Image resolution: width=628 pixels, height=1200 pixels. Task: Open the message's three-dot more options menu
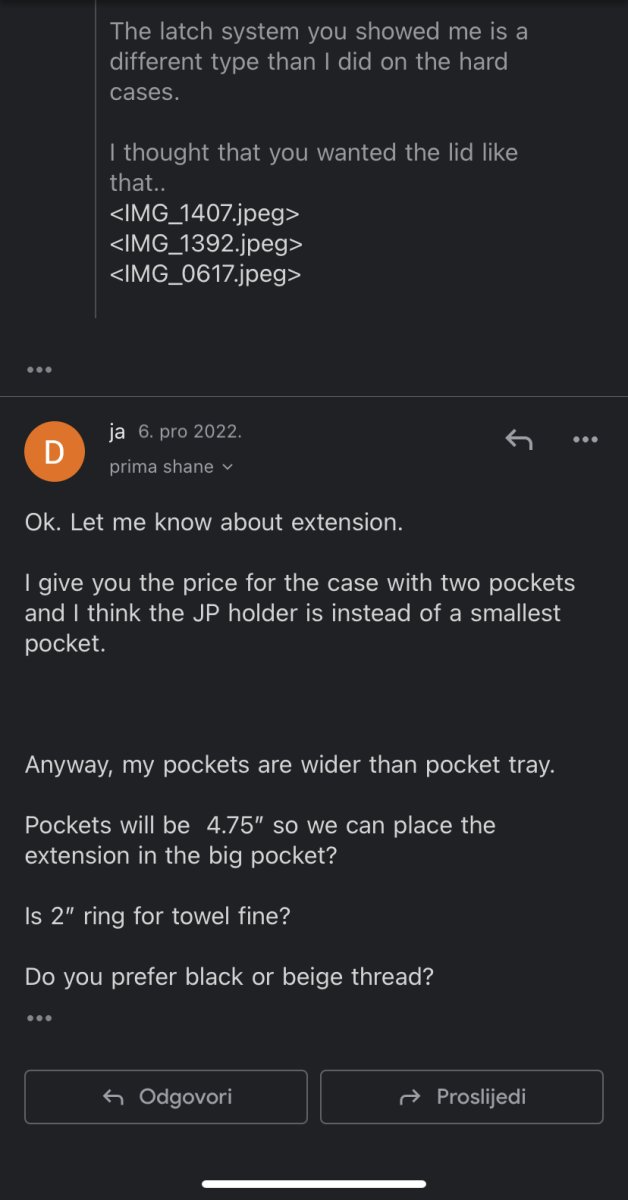point(584,438)
